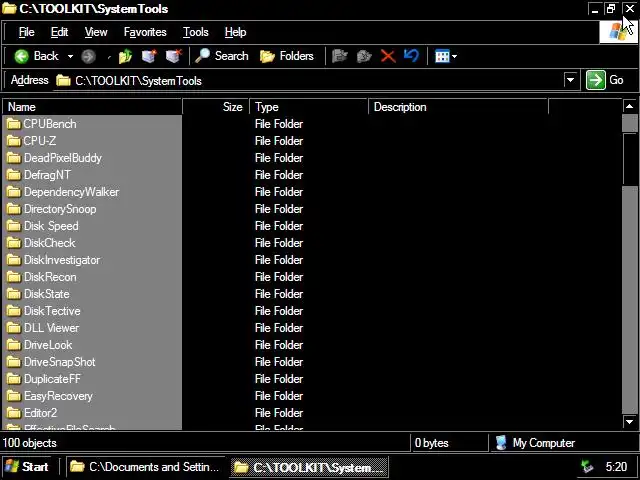
Task: Click the DuplicateFF folder name
Action: click(x=52, y=379)
